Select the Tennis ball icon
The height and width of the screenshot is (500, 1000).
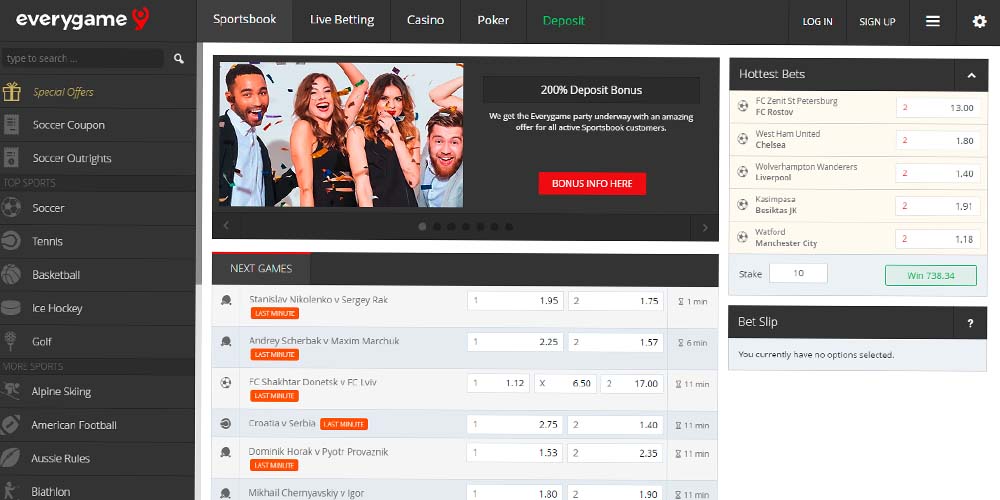(12, 241)
